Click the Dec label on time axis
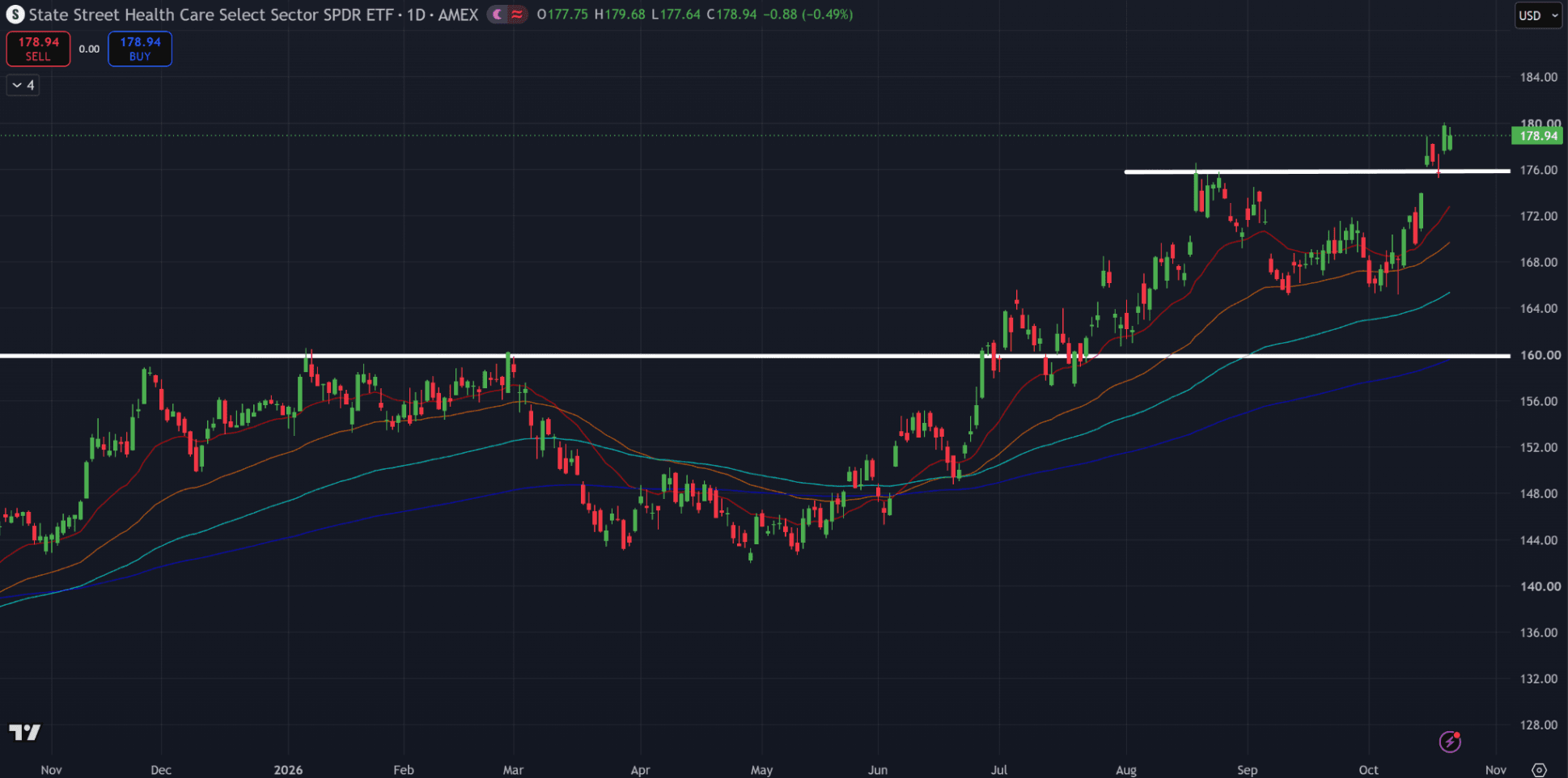Screen dimensions: 1568x778 coord(161,770)
